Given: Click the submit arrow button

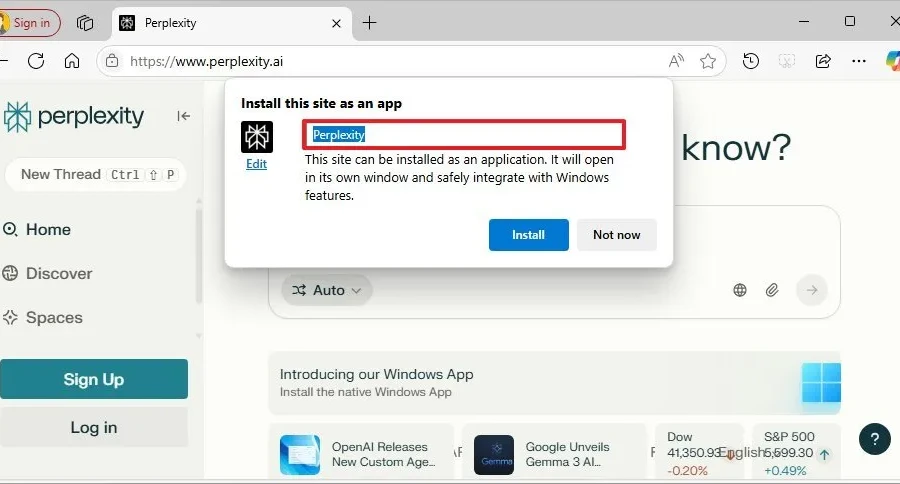Looking at the screenshot, I should pyautogui.click(x=812, y=290).
